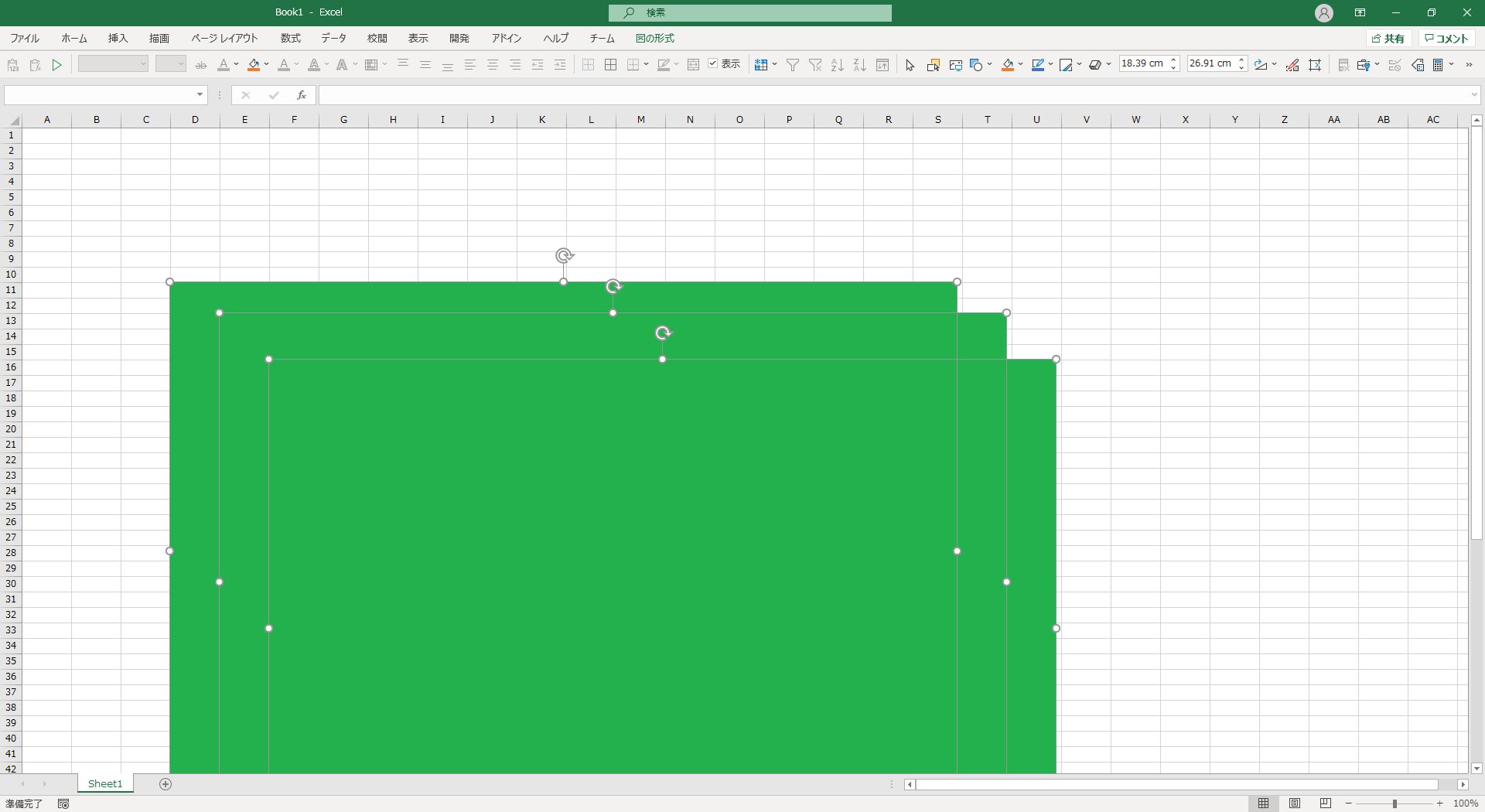
Task: Click the Center align text icon
Action: [x=492, y=65]
